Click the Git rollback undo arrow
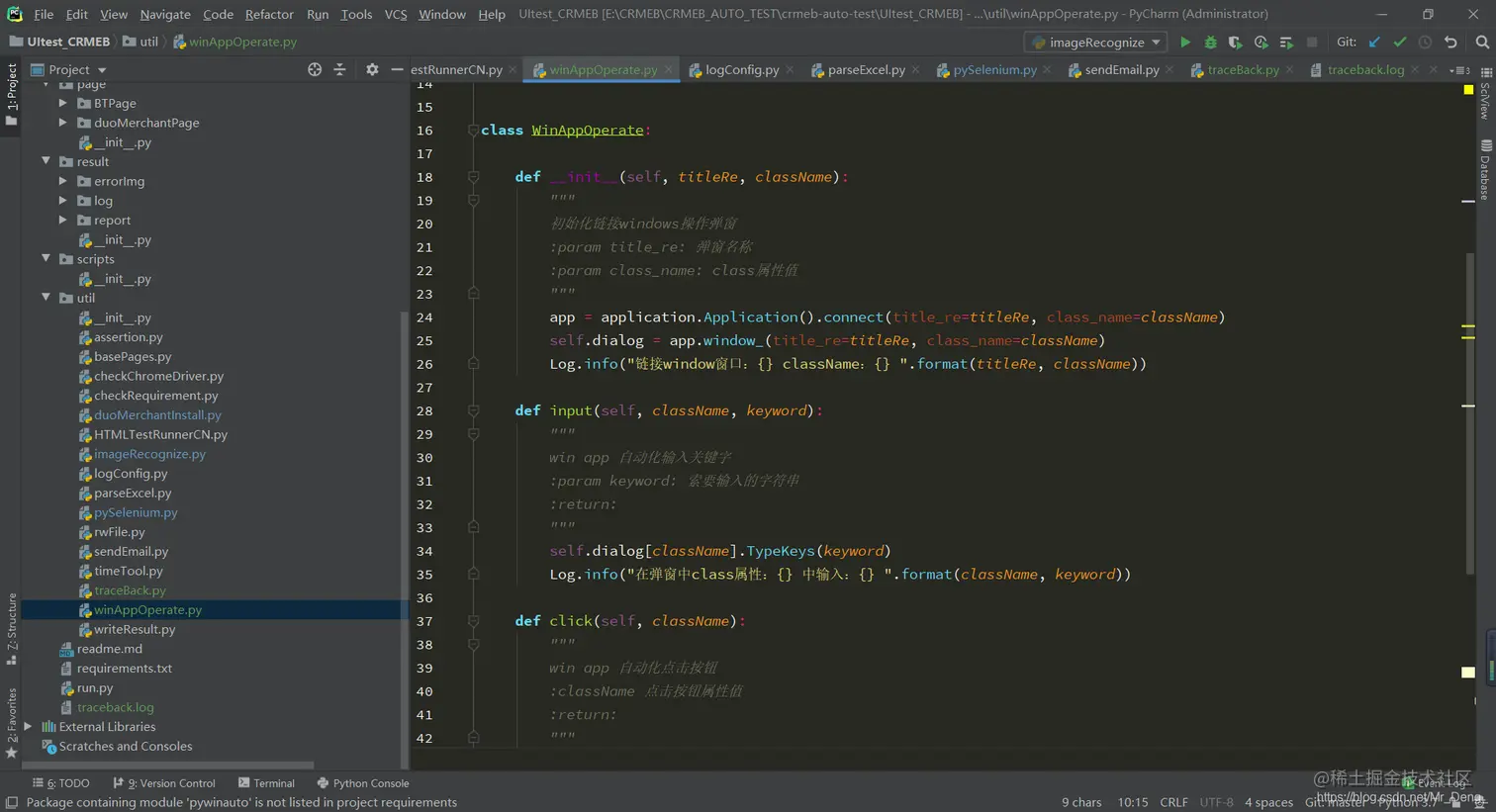The height and width of the screenshot is (812, 1496). (1450, 43)
